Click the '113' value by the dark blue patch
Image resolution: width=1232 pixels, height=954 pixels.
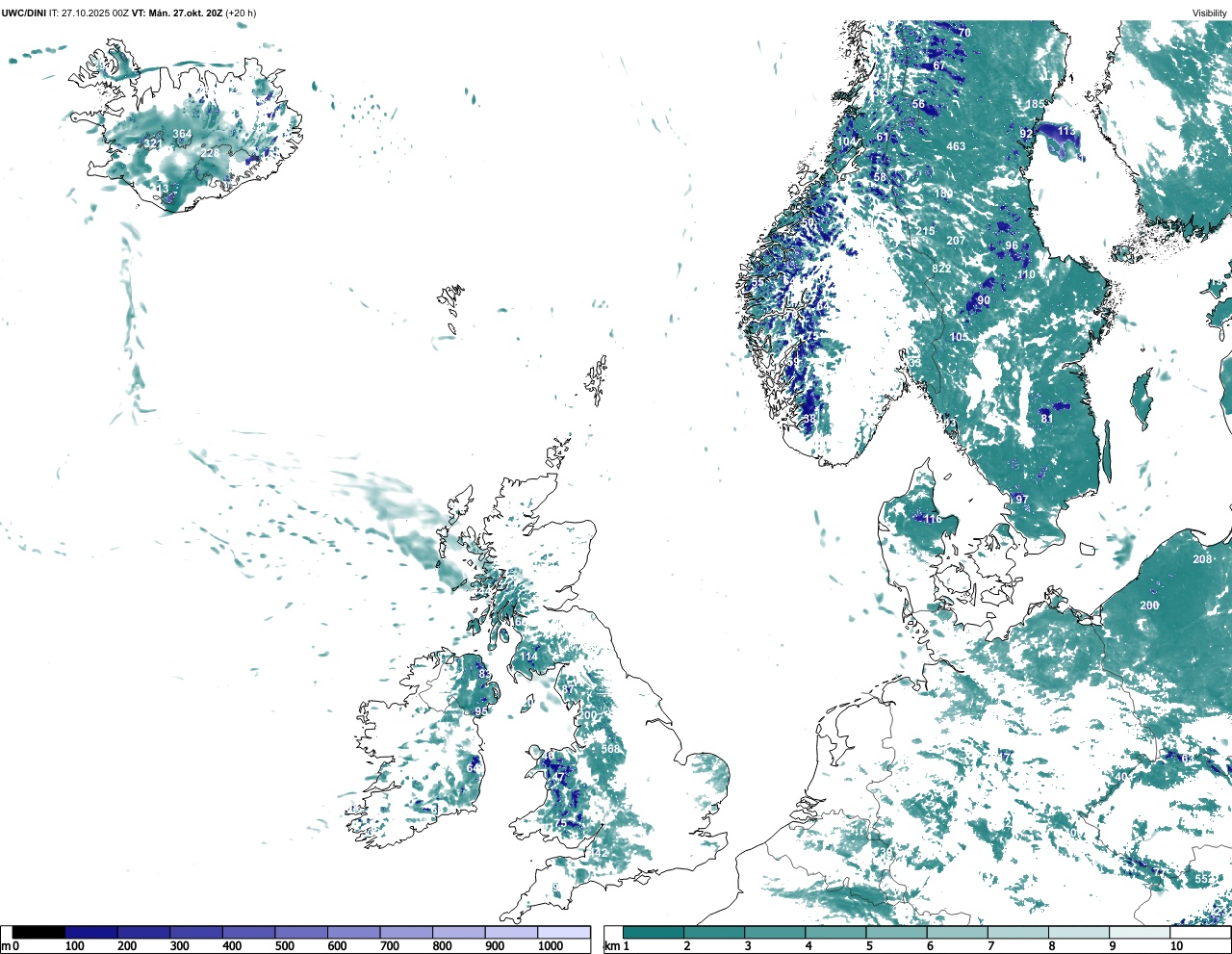1066,131
